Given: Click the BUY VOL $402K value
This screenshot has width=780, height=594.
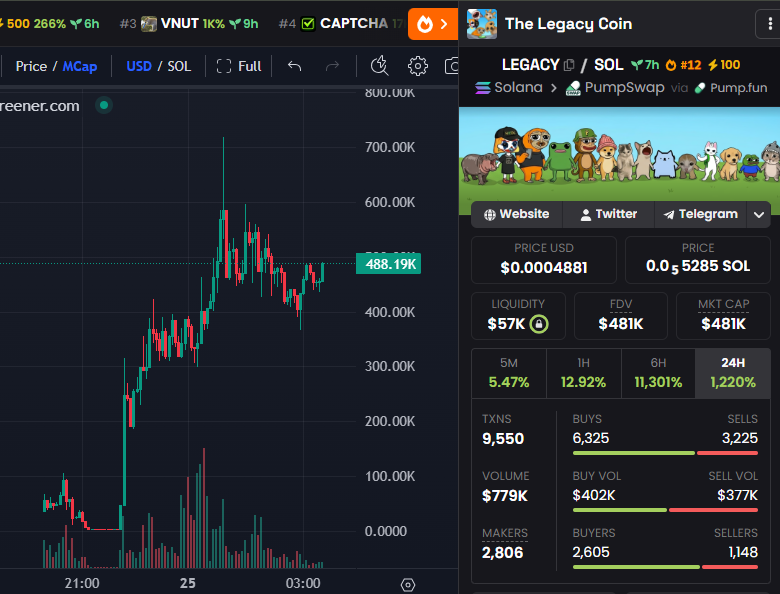Looking at the screenshot, I should [x=593, y=495].
